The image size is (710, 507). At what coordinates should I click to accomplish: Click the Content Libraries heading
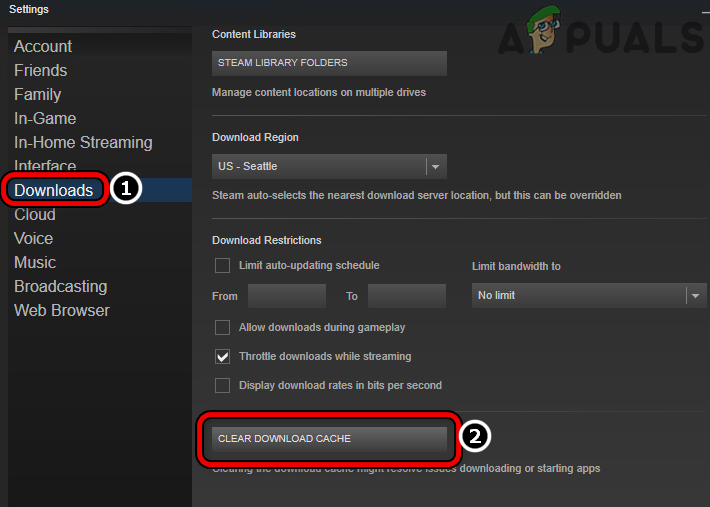click(x=254, y=34)
